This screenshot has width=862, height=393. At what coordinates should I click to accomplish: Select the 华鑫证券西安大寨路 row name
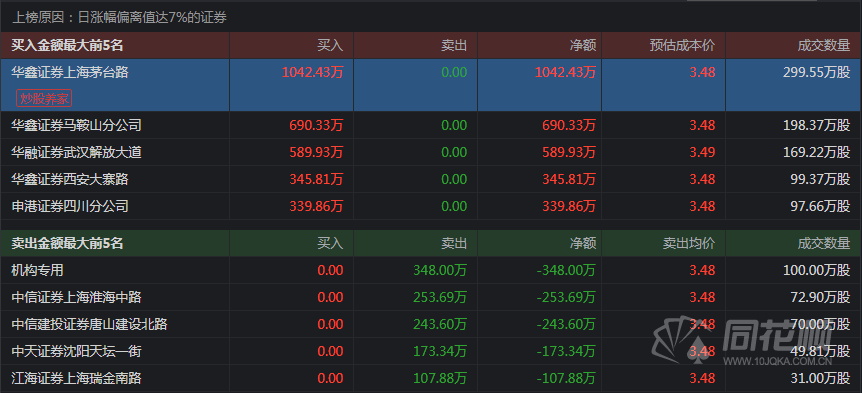pyautogui.click(x=70, y=179)
